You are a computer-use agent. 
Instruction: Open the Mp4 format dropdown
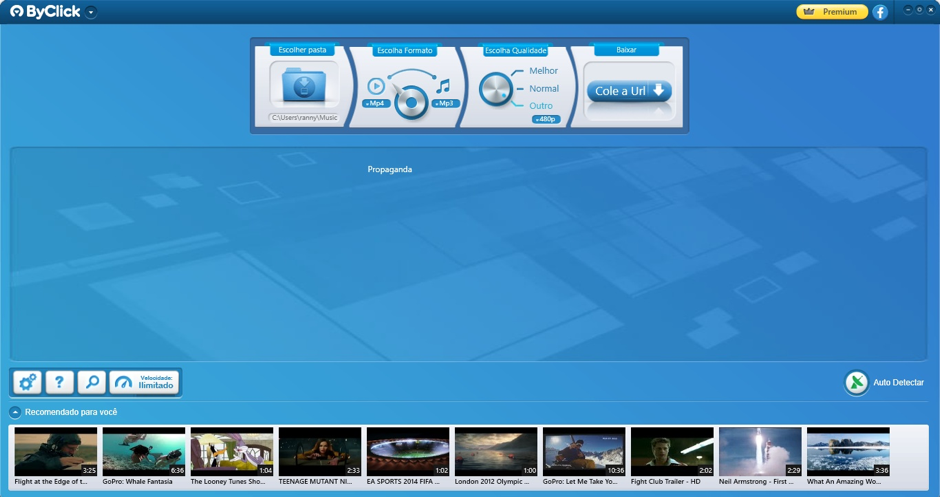pyautogui.click(x=376, y=103)
